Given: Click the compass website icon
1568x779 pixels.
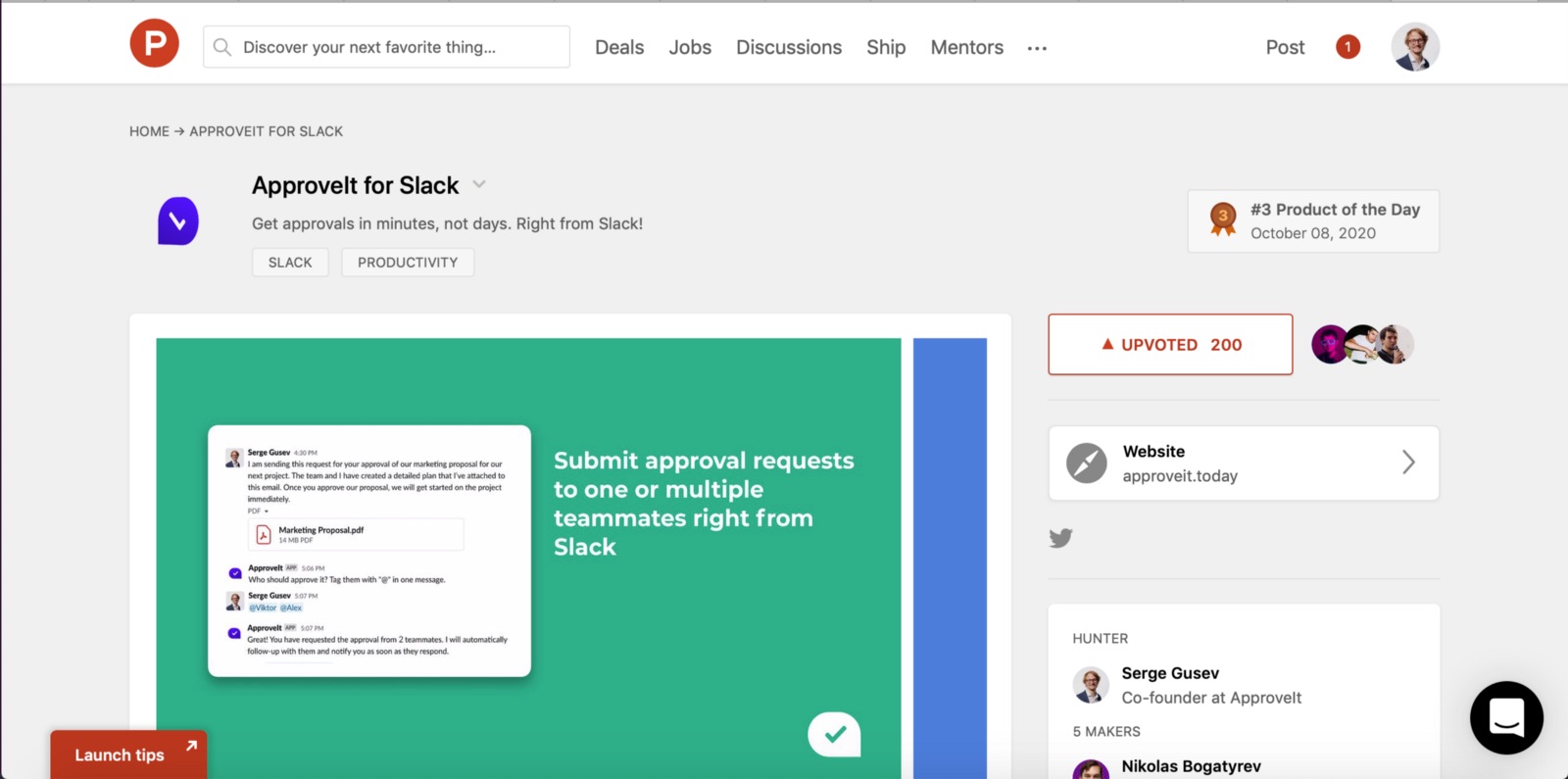Looking at the screenshot, I should (1087, 463).
